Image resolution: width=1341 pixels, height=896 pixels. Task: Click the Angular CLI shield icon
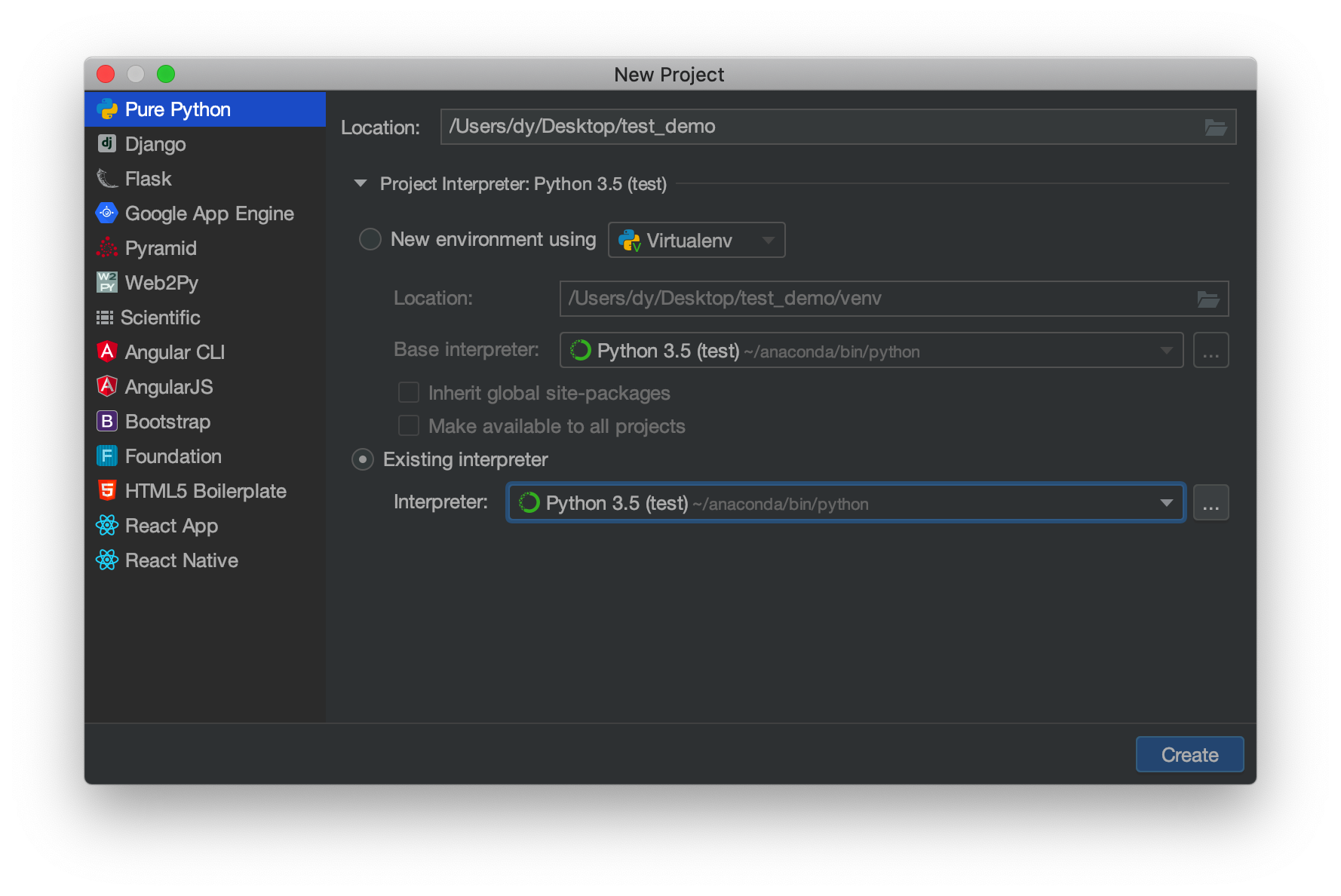click(x=107, y=351)
